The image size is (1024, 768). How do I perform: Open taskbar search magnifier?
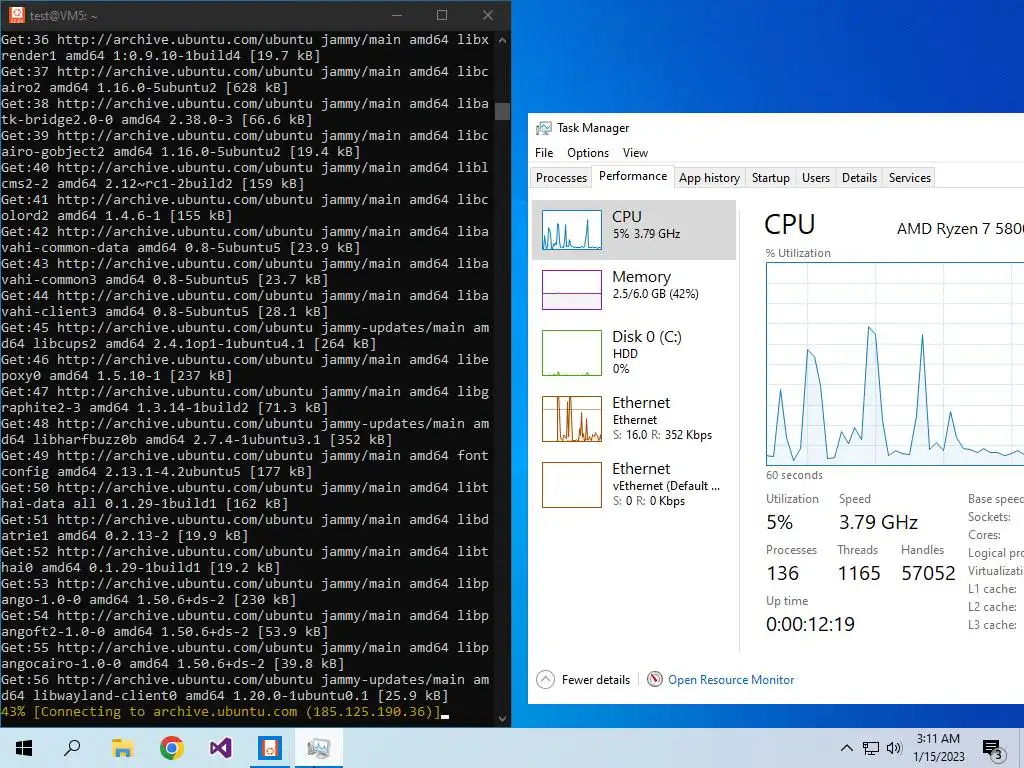[x=72, y=748]
